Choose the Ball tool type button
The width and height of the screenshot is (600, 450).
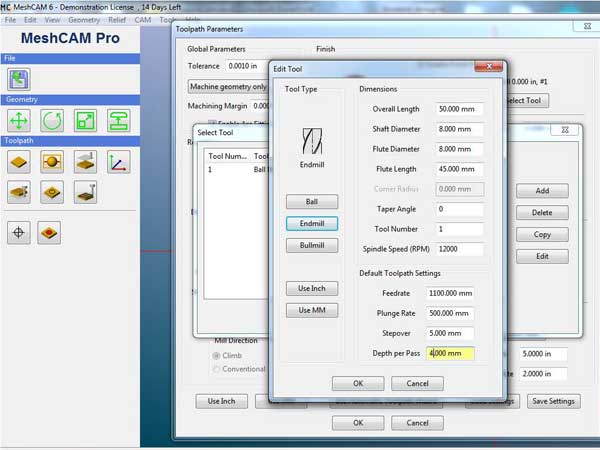pyautogui.click(x=312, y=202)
